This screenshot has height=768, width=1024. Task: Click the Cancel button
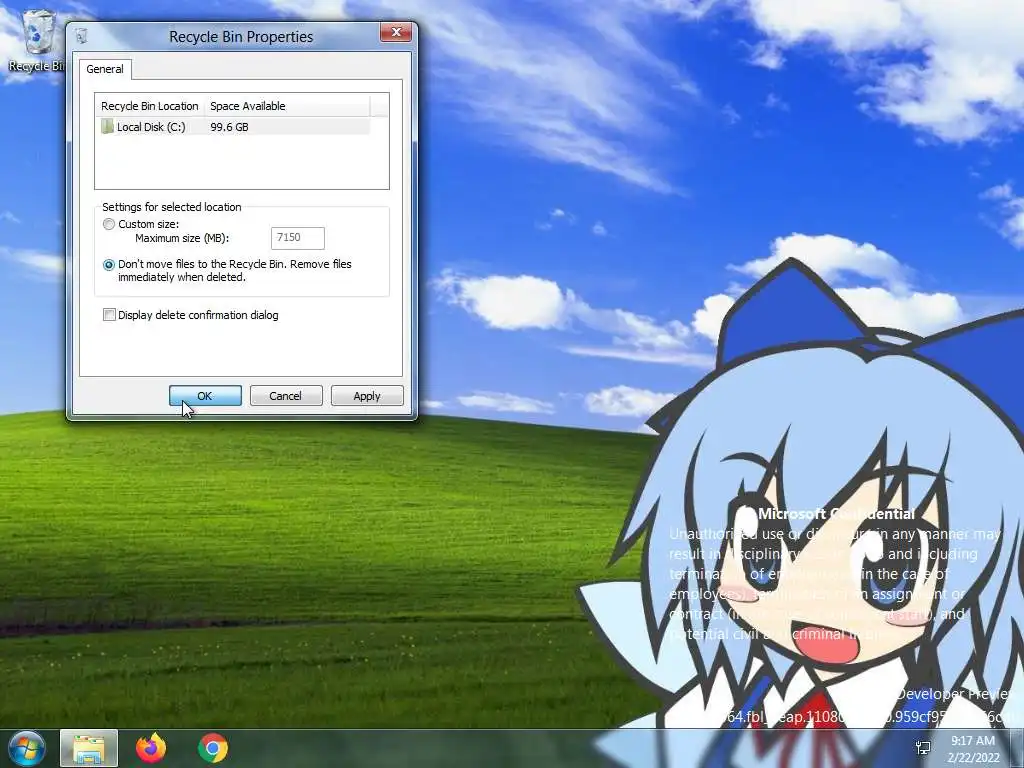tap(286, 396)
